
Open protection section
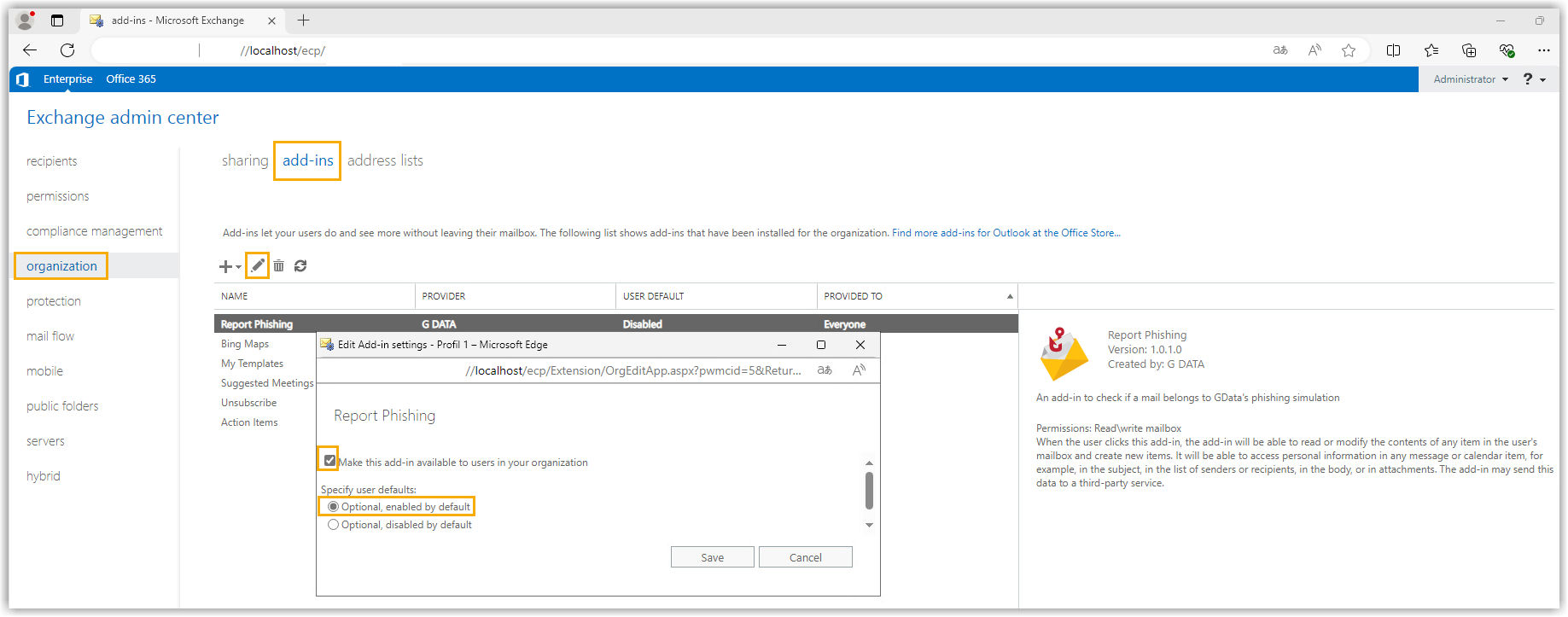(54, 301)
